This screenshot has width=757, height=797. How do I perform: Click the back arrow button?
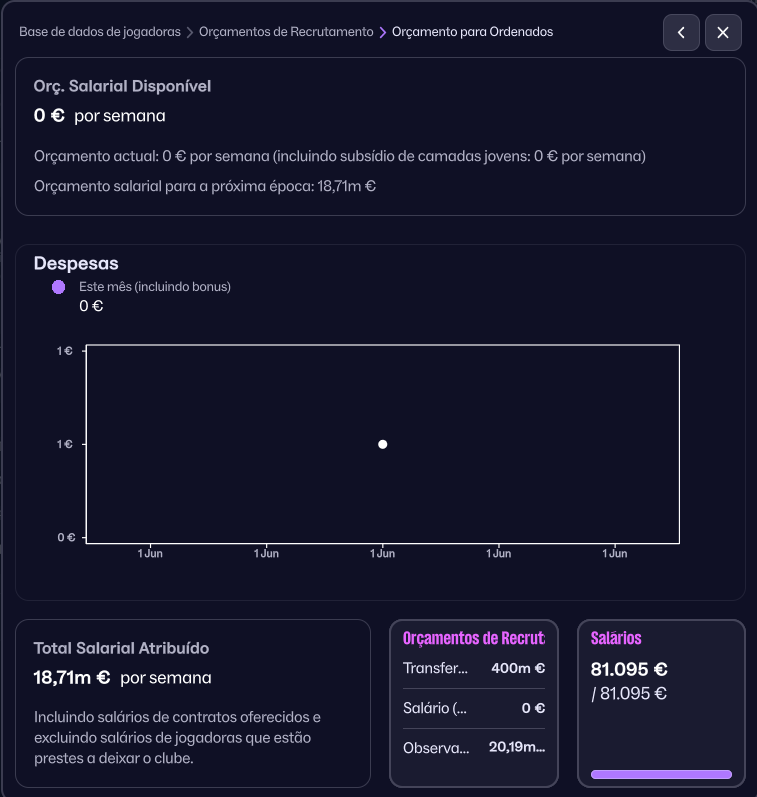click(x=681, y=33)
